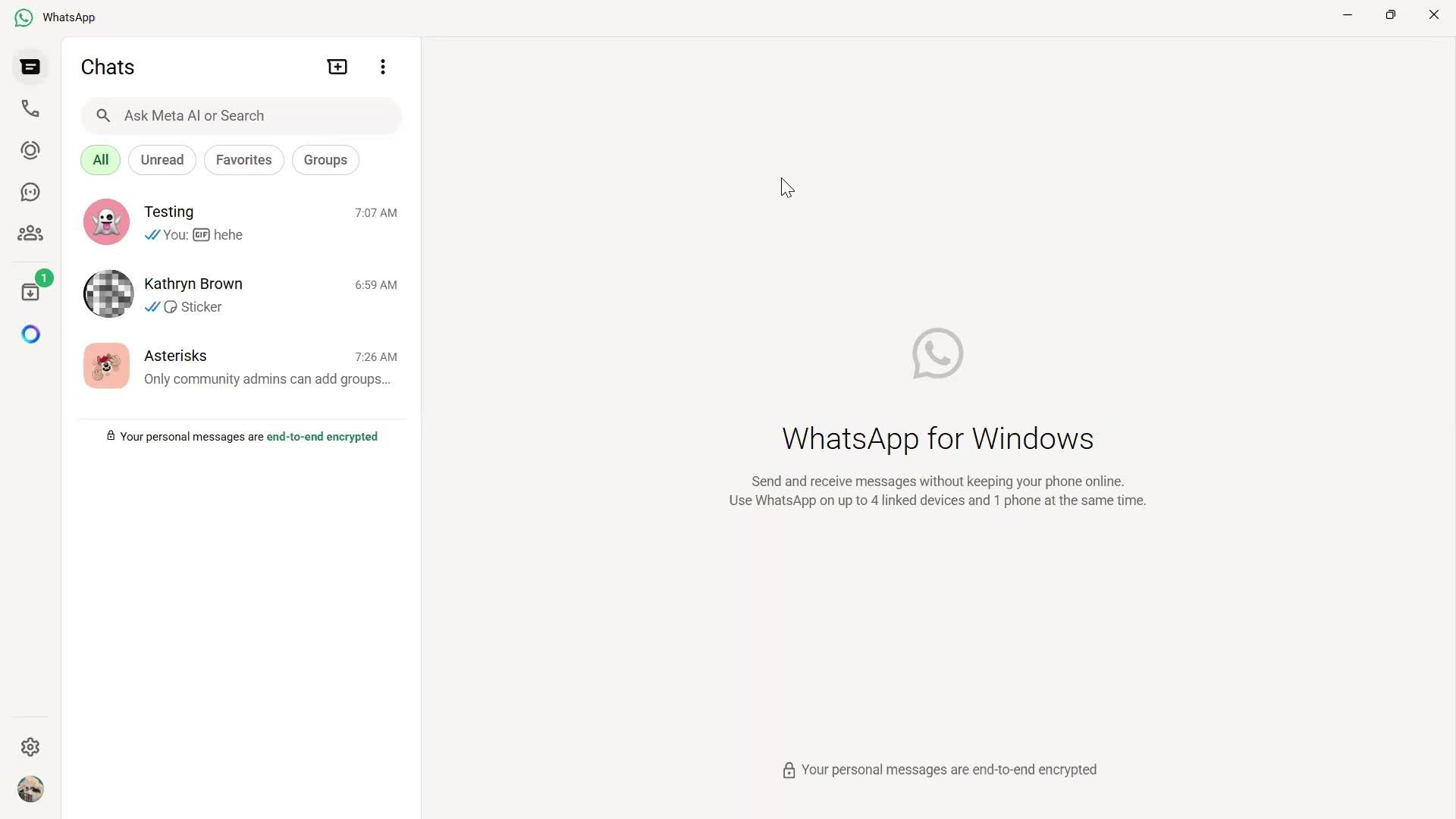View Status updates from the sidebar
The image size is (1456, 819).
(30, 150)
